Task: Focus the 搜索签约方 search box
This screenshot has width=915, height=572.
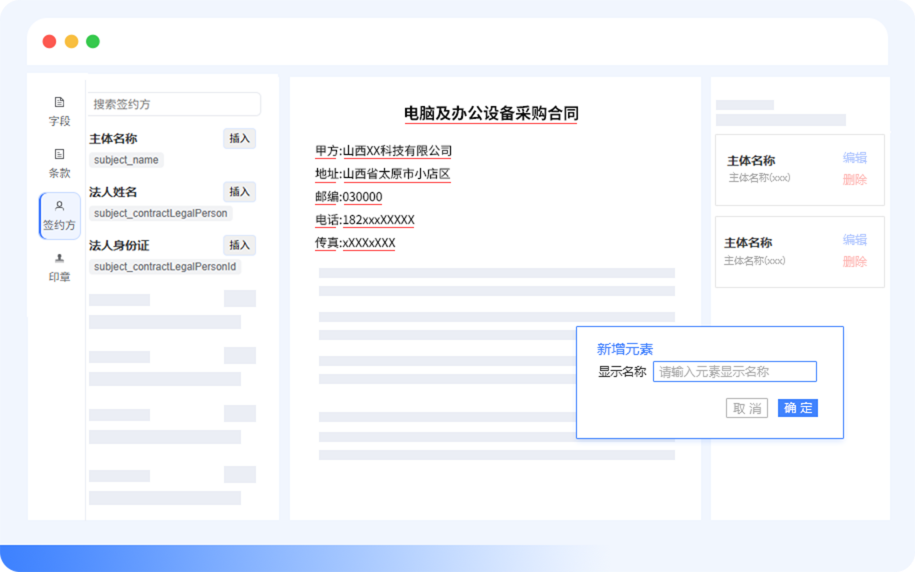Action: (x=174, y=104)
